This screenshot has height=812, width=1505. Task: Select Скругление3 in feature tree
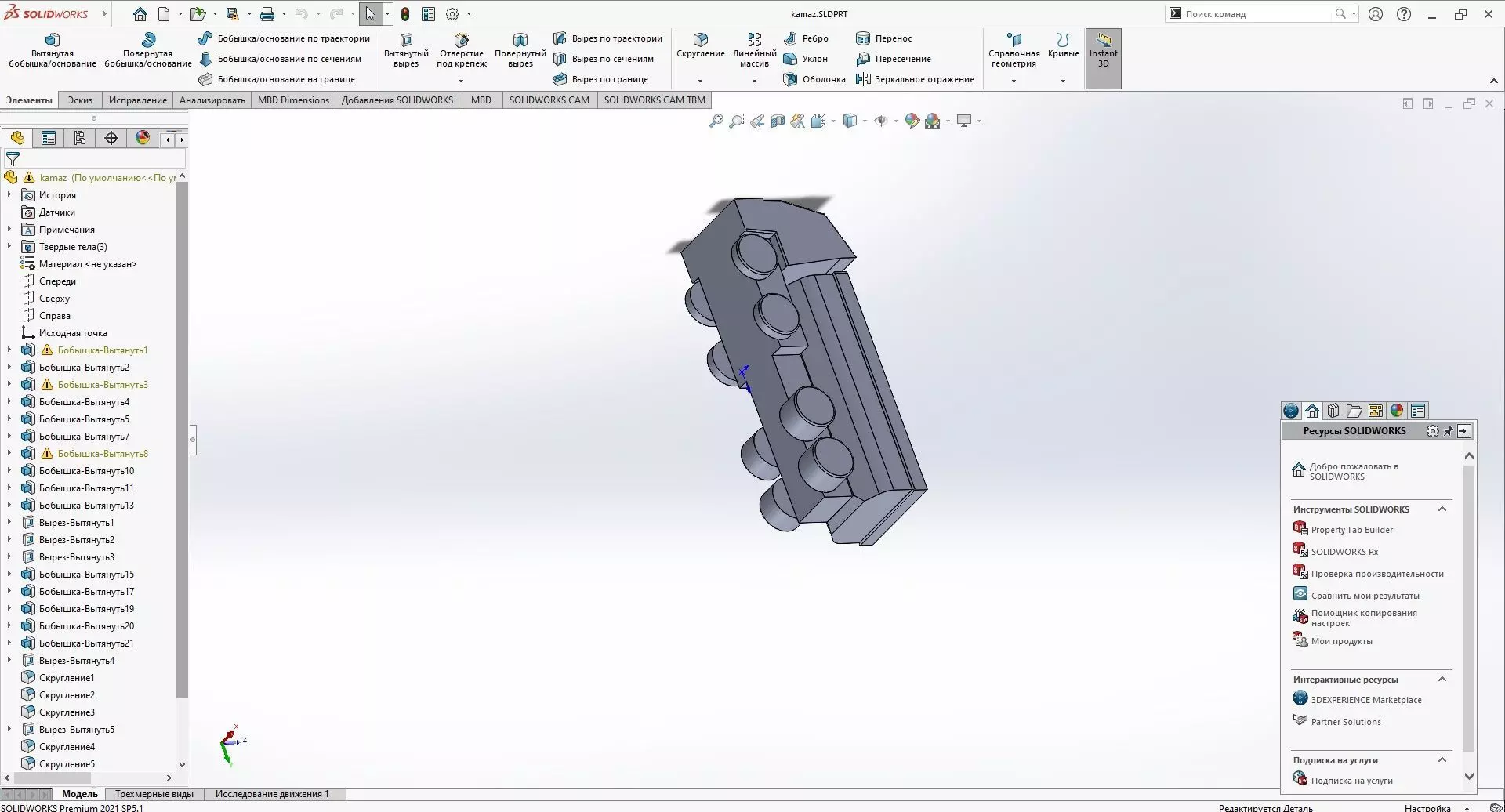pyautogui.click(x=67, y=712)
